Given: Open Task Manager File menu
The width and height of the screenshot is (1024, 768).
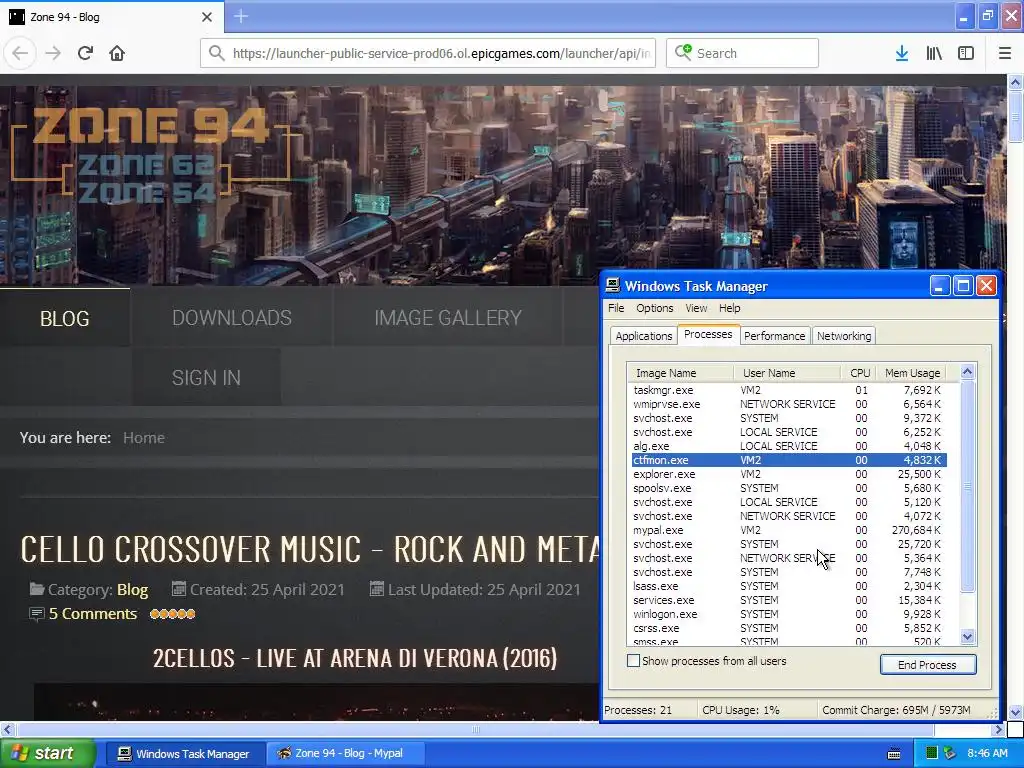Looking at the screenshot, I should (x=616, y=308).
